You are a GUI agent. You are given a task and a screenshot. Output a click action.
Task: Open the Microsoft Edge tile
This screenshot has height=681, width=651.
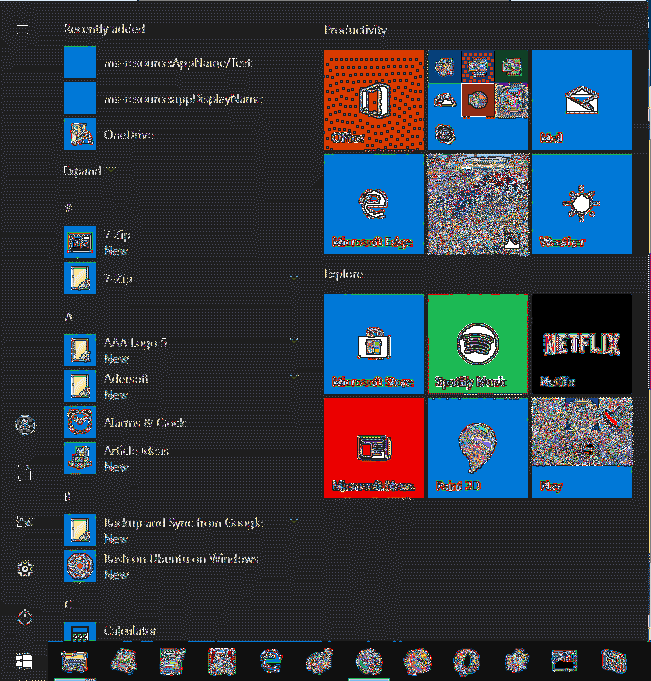coord(373,202)
